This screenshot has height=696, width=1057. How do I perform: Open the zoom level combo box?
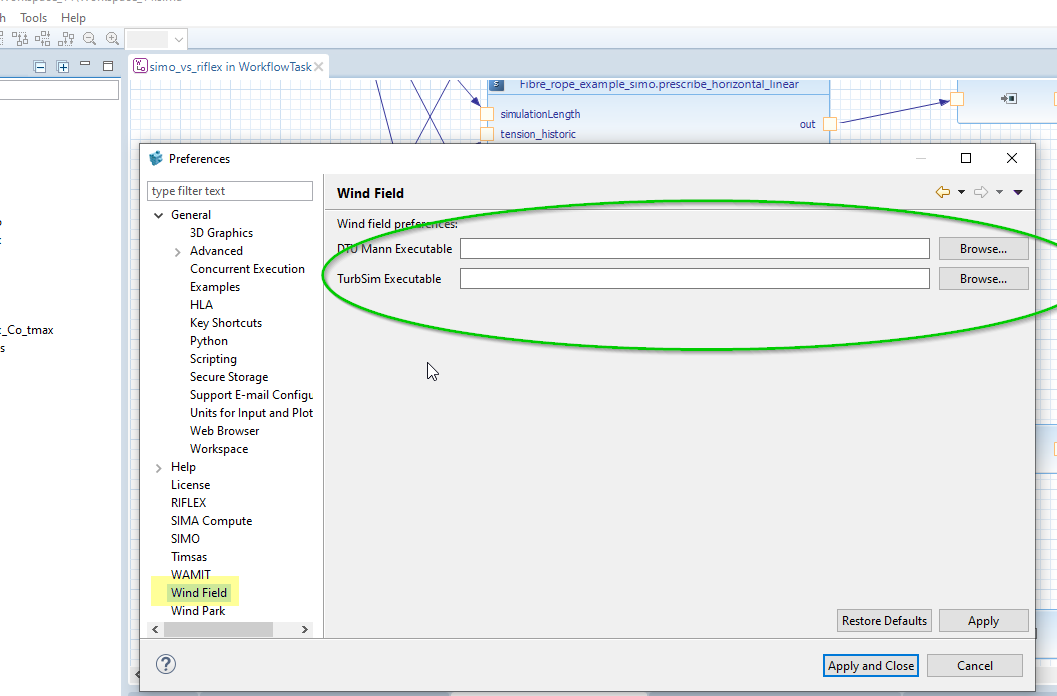[x=179, y=40]
